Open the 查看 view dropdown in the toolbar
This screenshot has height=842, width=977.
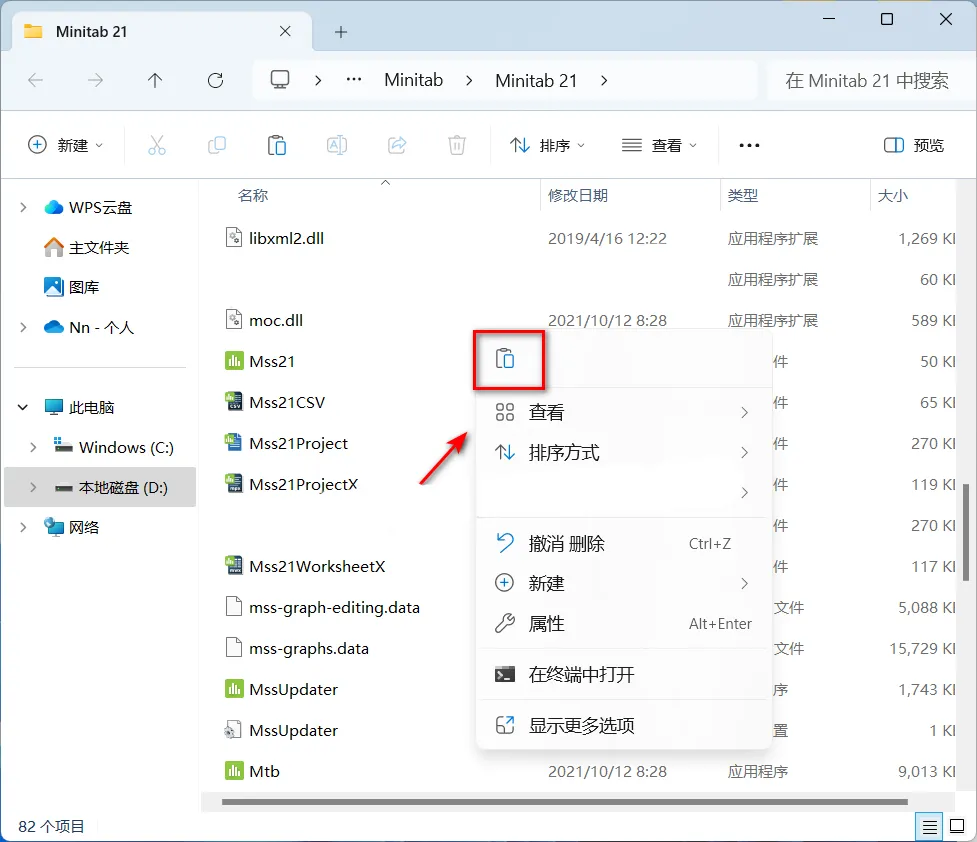[x=659, y=145]
